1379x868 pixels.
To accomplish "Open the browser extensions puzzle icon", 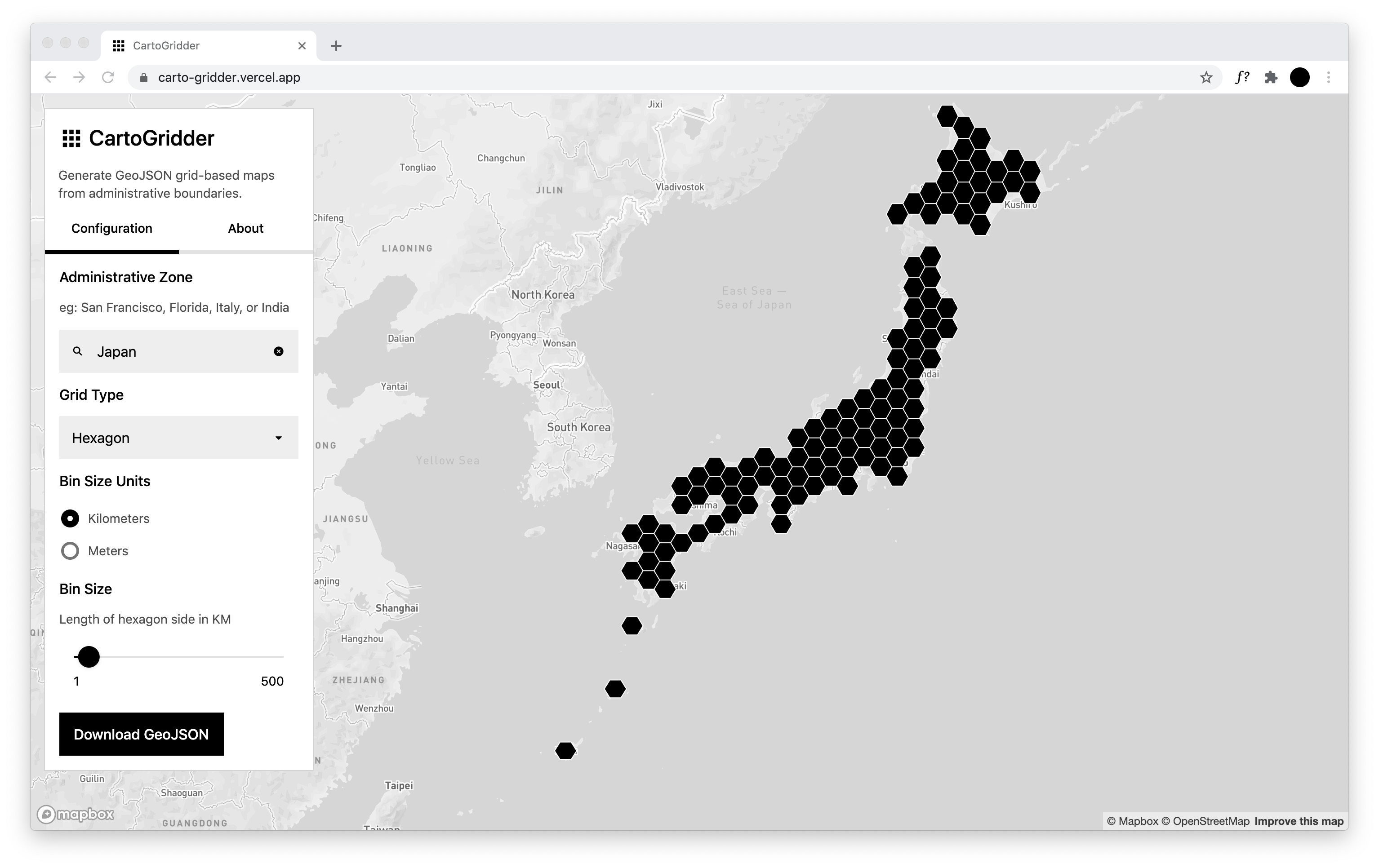I will [1271, 77].
